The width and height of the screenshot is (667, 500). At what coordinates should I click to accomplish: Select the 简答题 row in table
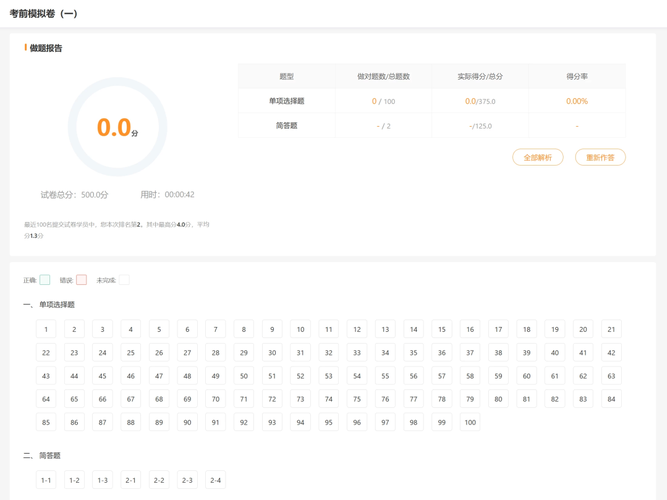coord(287,126)
